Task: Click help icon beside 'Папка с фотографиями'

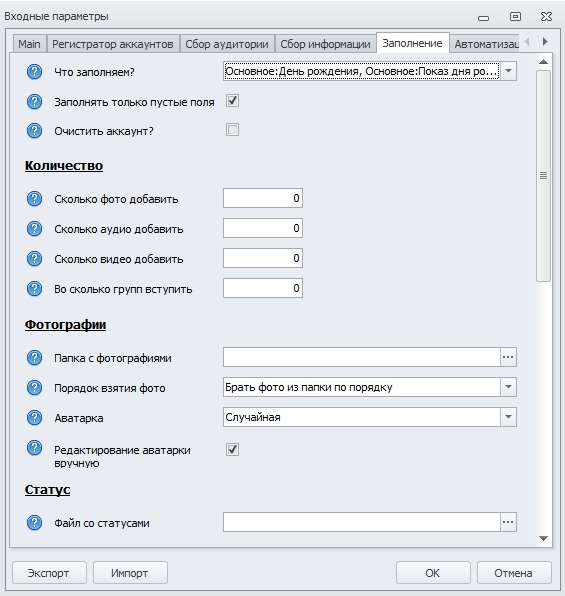Action: [x=34, y=358]
